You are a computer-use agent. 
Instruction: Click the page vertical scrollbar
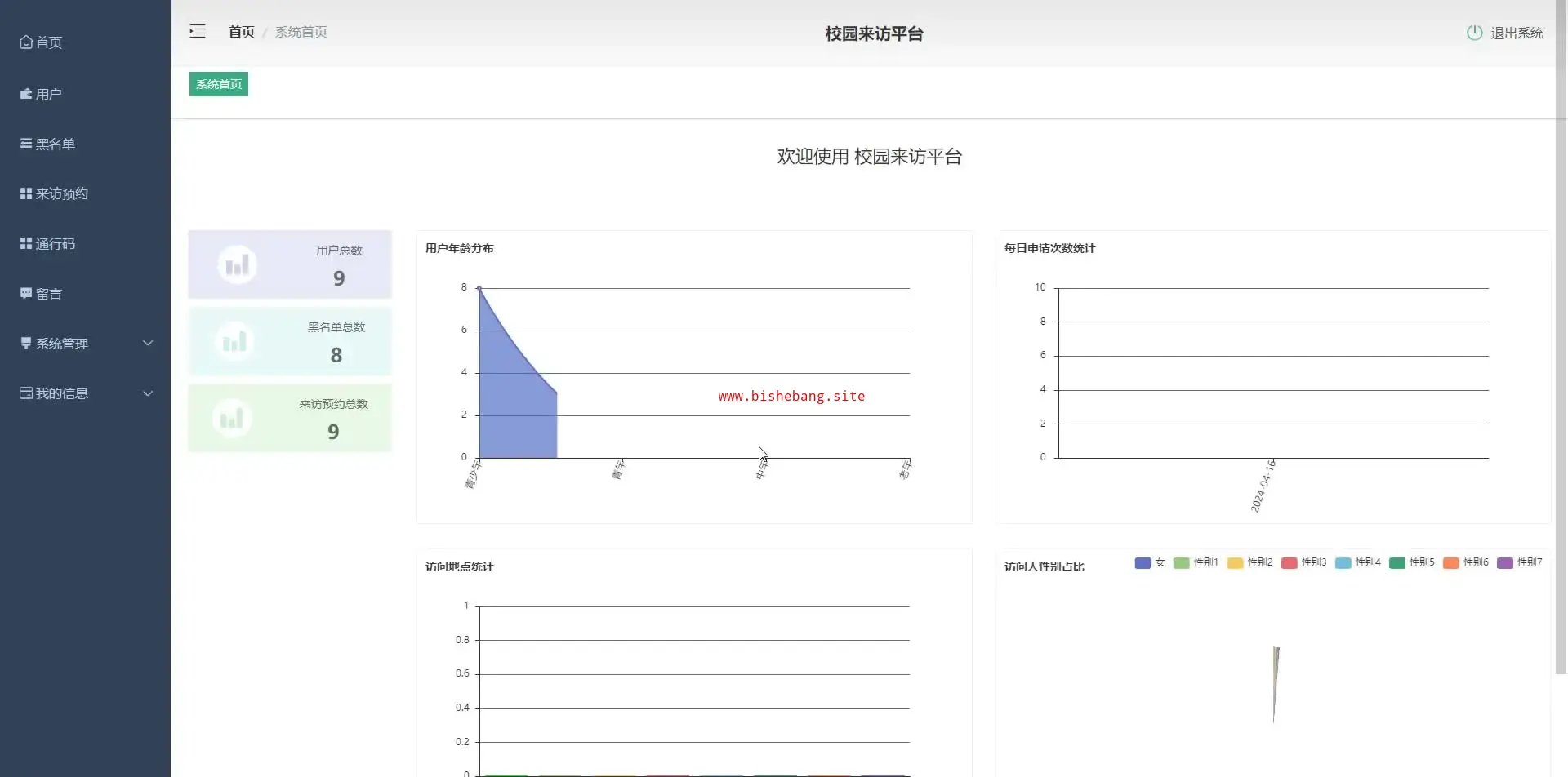tap(1561, 337)
